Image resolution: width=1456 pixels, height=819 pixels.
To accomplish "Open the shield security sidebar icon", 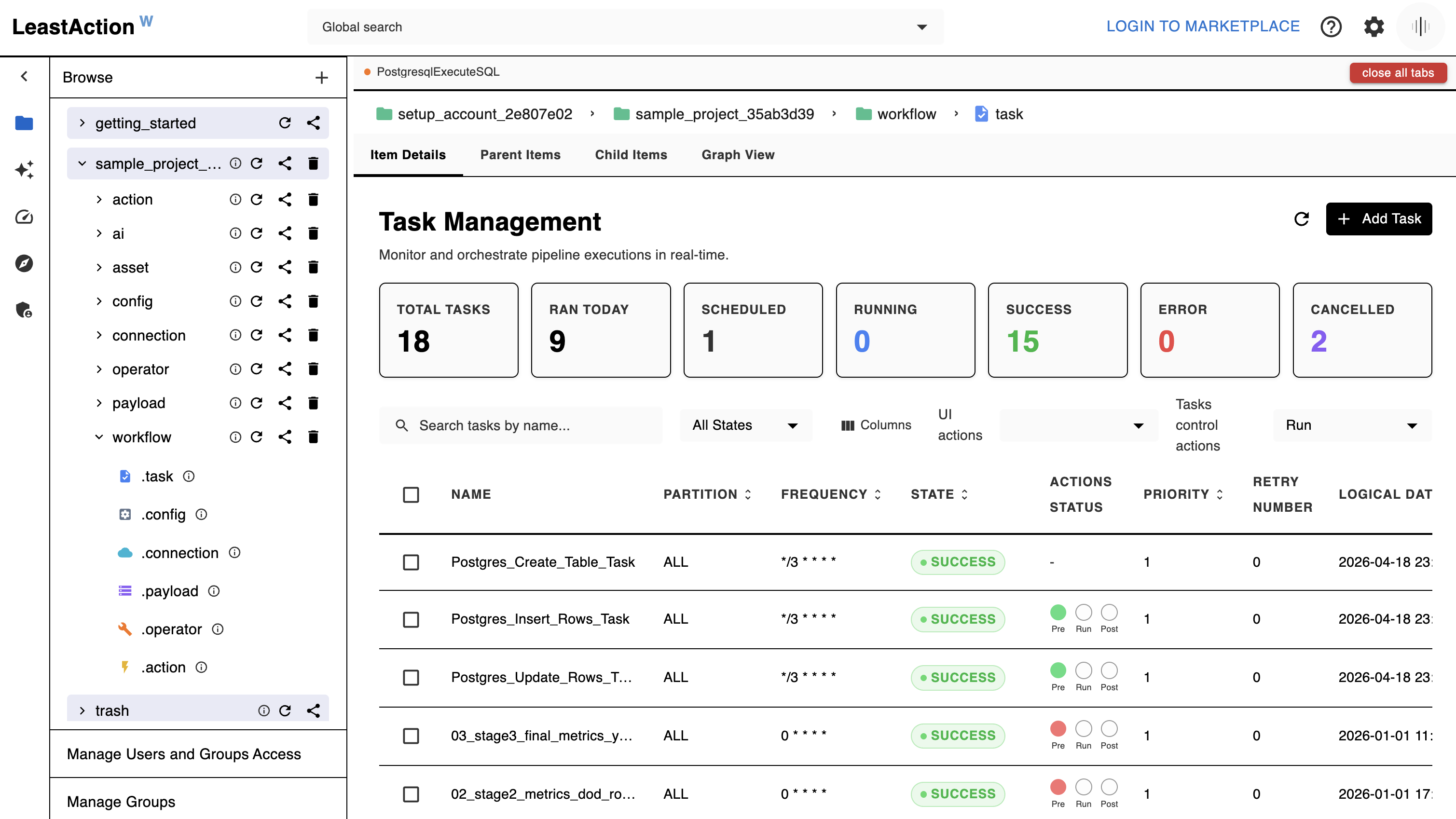I will pyautogui.click(x=24, y=310).
